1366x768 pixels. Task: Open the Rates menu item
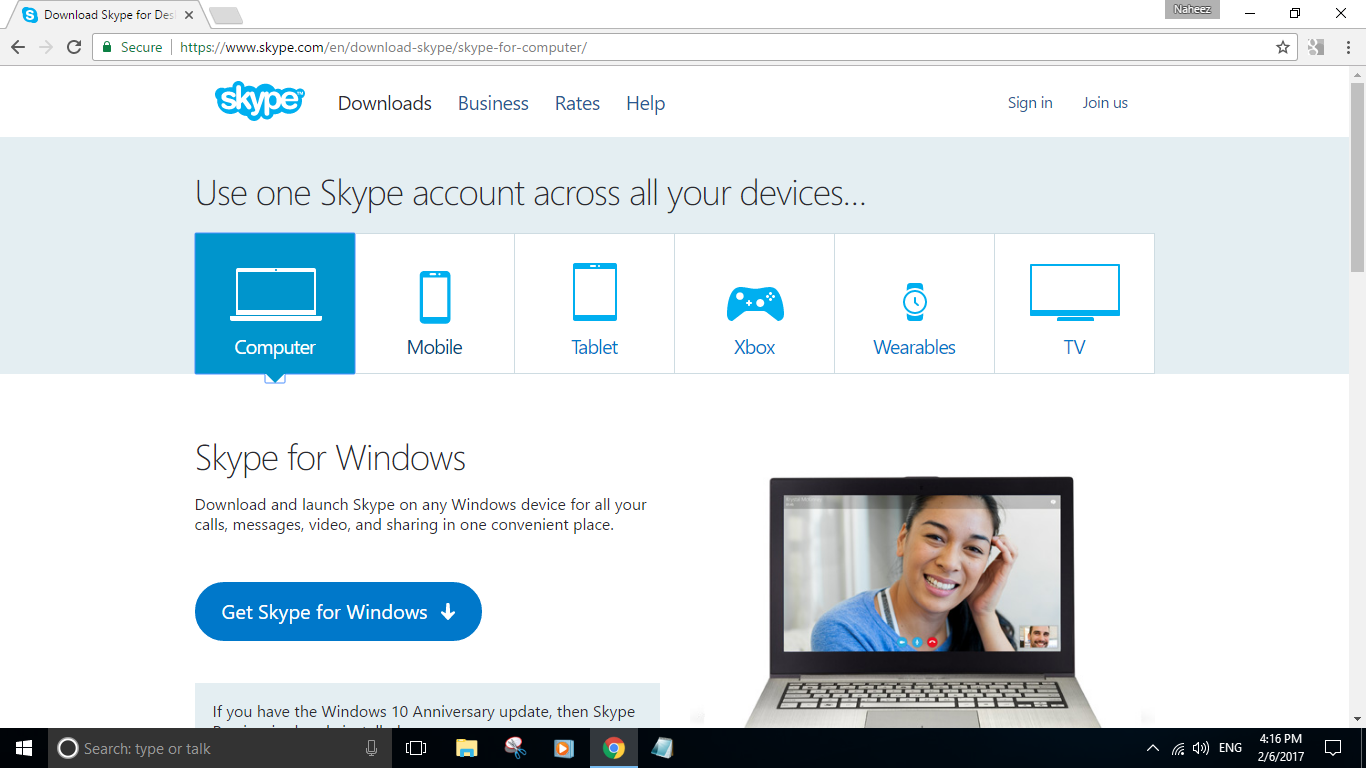click(x=578, y=103)
